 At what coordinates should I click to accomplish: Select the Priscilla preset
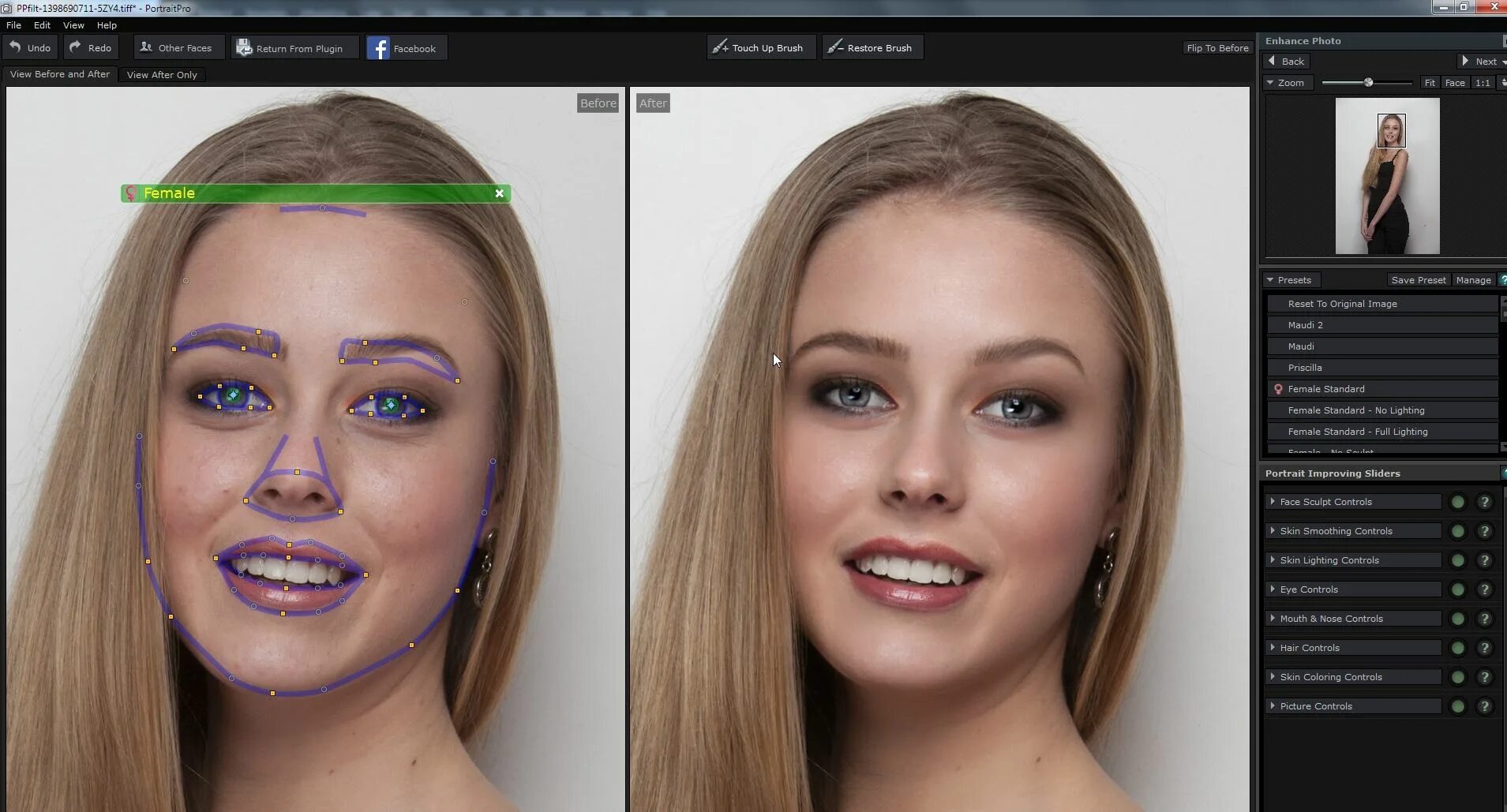tap(1382, 368)
